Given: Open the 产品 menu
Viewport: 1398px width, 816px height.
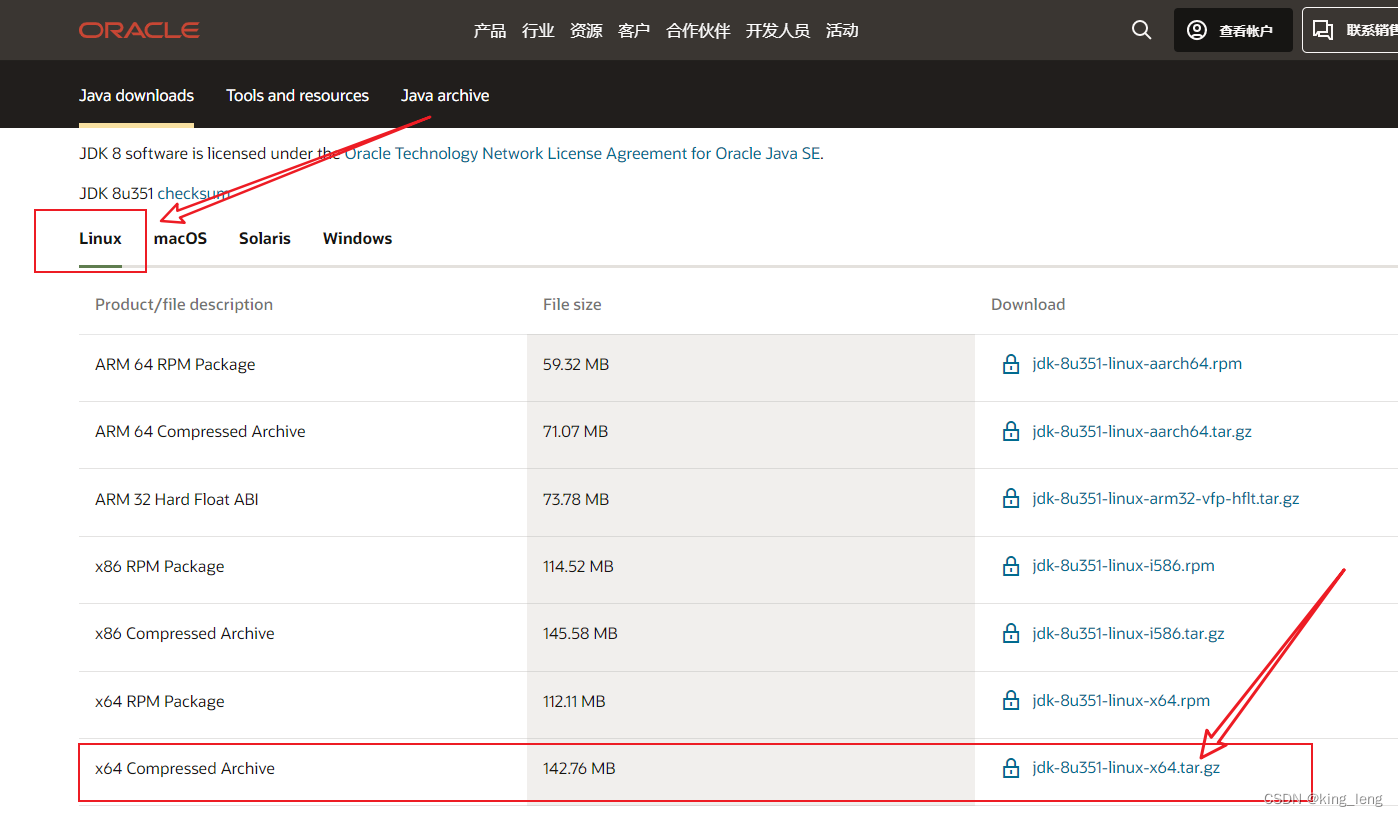Looking at the screenshot, I should 490,31.
